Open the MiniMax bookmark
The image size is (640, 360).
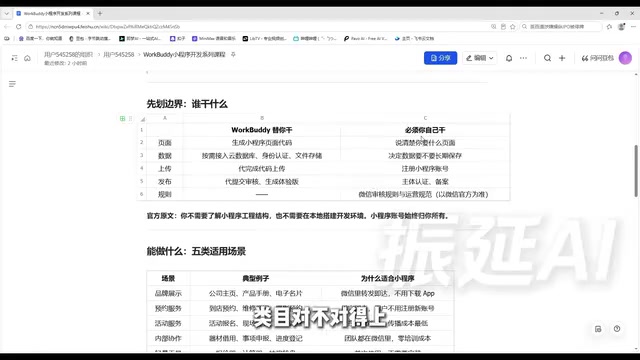click(x=214, y=38)
